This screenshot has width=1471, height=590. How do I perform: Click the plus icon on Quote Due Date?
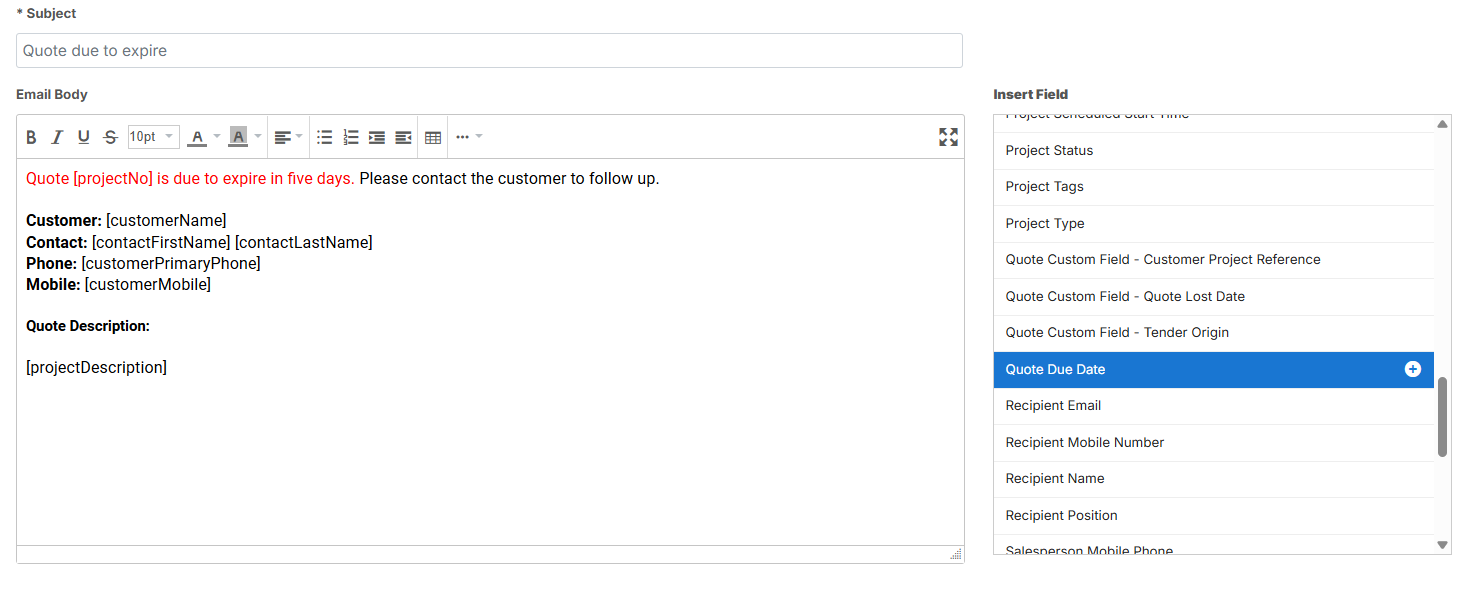pos(1412,369)
